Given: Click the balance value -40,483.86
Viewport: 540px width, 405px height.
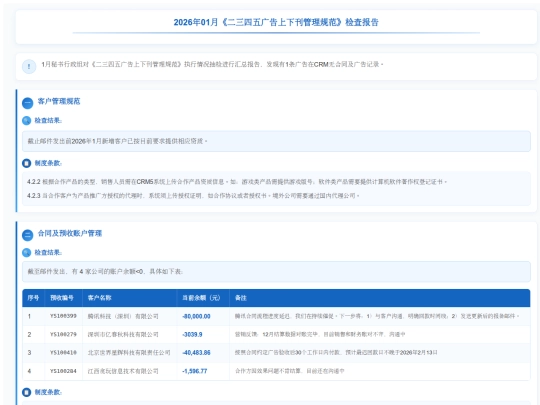Looking at the screenshot, I should (196, 353).
